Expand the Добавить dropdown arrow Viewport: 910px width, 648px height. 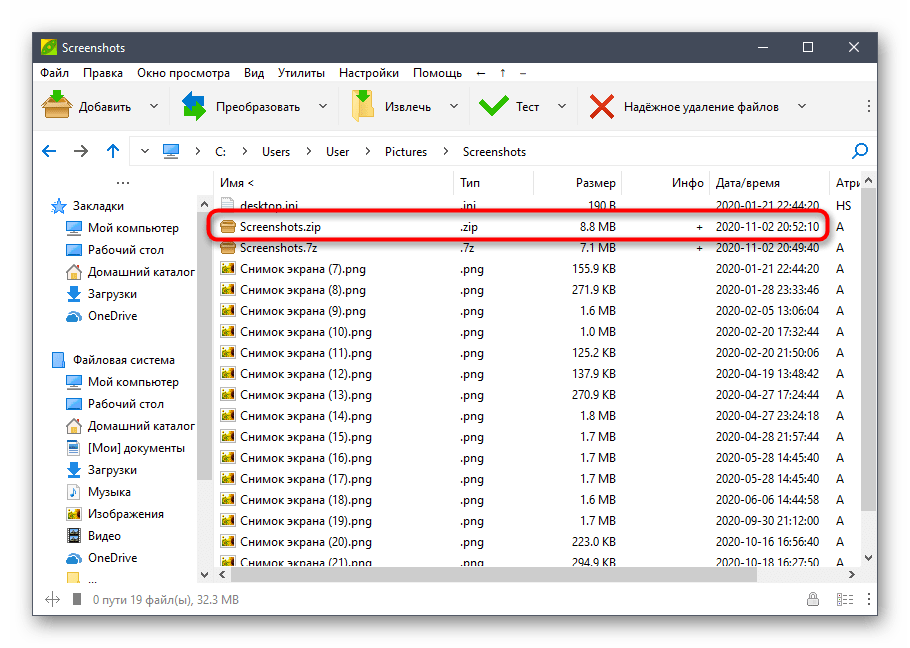154,106
